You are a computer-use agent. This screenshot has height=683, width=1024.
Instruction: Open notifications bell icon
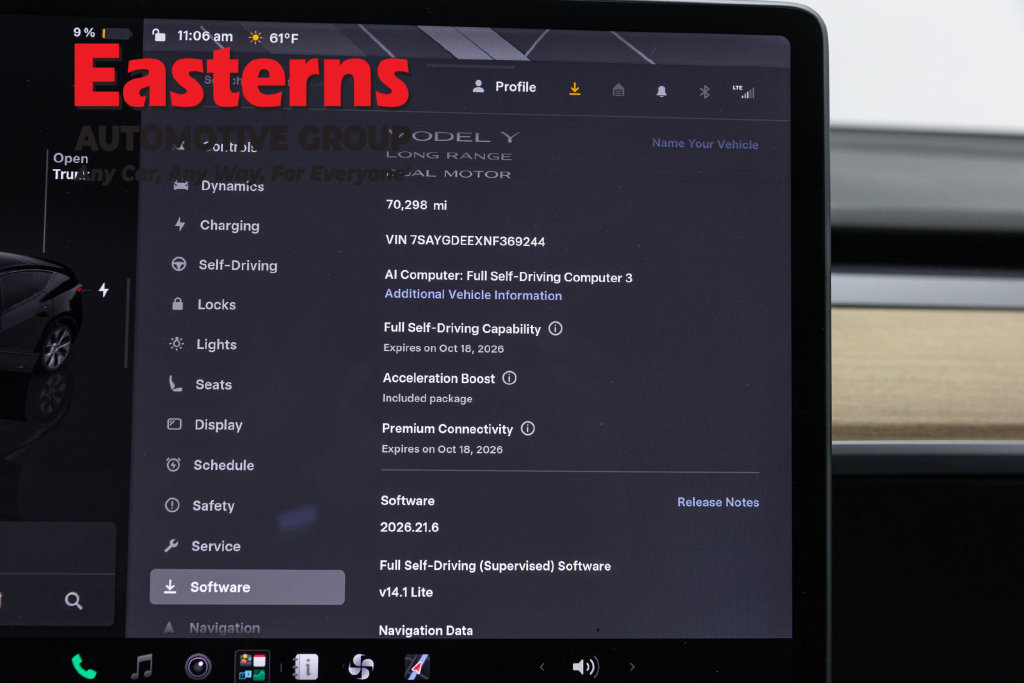(x=662, y=91)
